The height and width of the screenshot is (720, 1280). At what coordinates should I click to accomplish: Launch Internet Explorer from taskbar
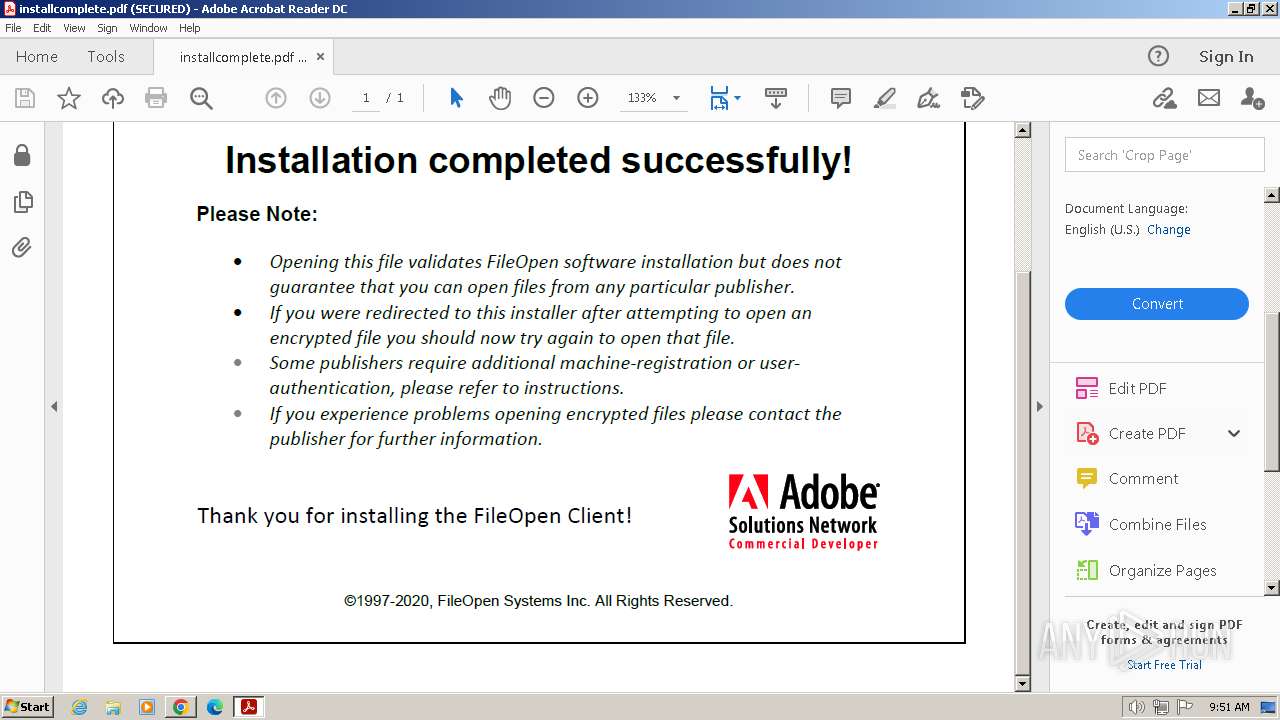[79, 707]
